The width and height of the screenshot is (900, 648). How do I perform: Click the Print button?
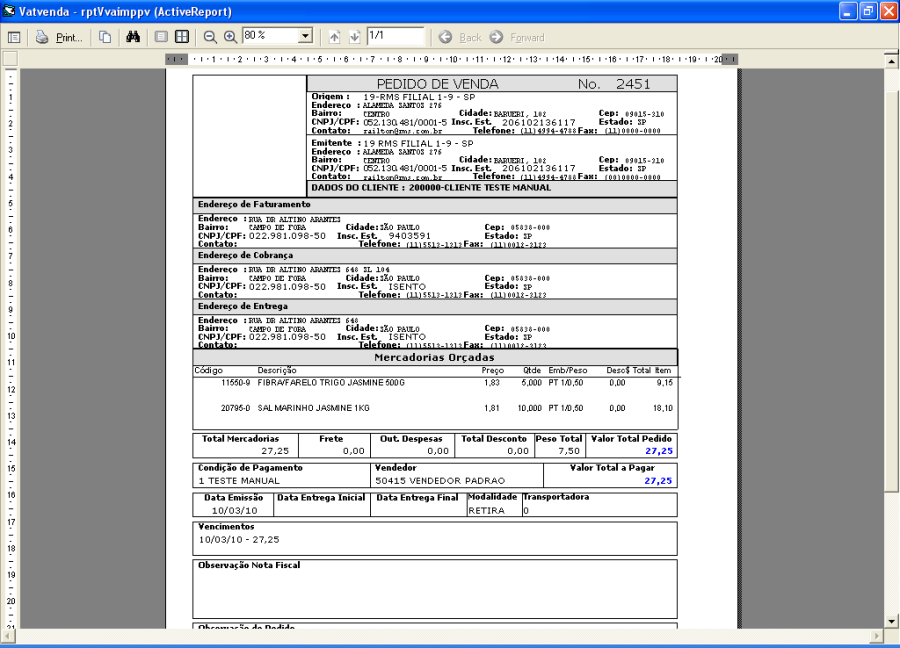coord(59,37)
